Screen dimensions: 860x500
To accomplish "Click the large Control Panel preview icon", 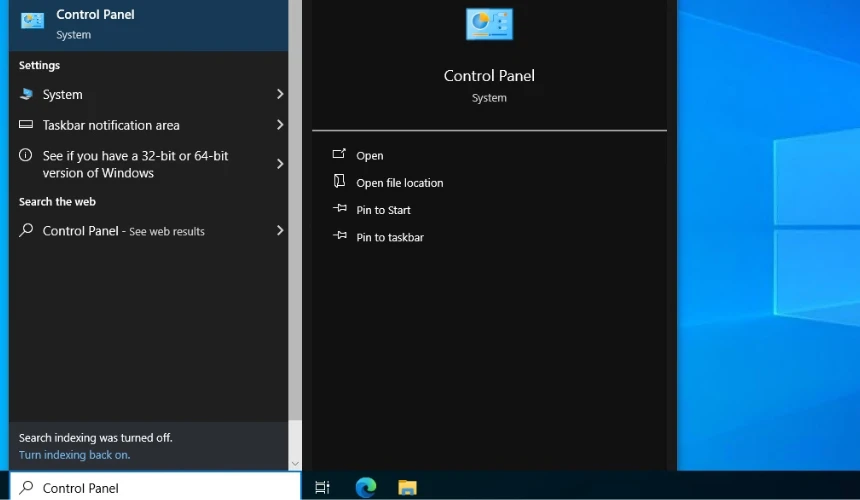I will tap(489, 24).
